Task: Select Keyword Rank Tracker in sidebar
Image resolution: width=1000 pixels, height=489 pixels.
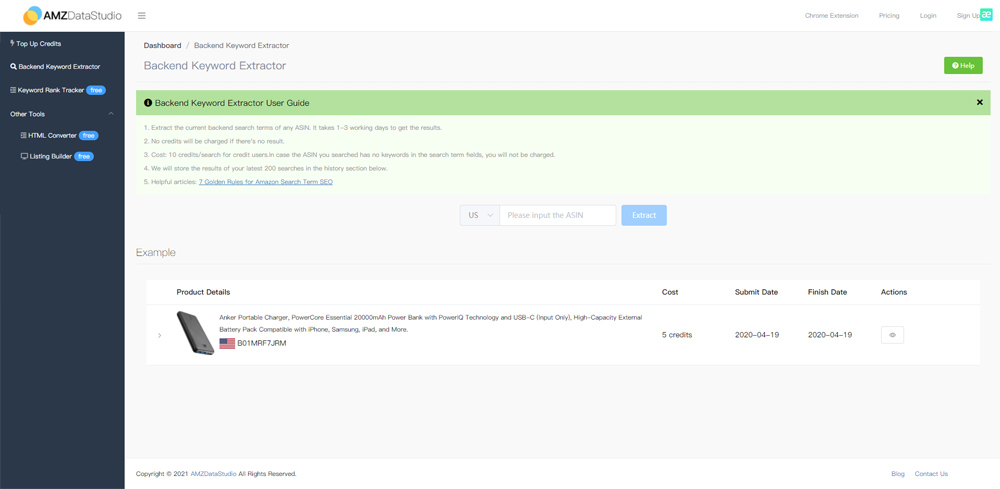Action: [x=52, y=90]
